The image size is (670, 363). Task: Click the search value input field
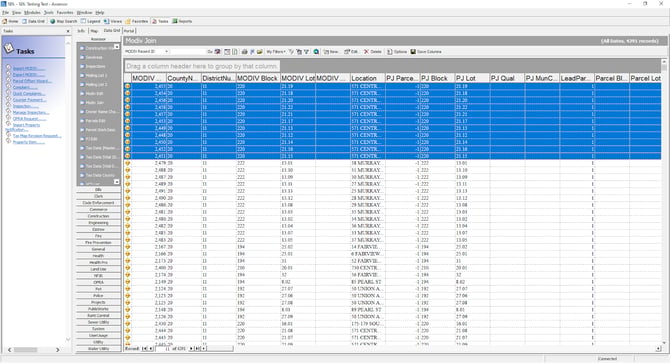pos(188,52)
